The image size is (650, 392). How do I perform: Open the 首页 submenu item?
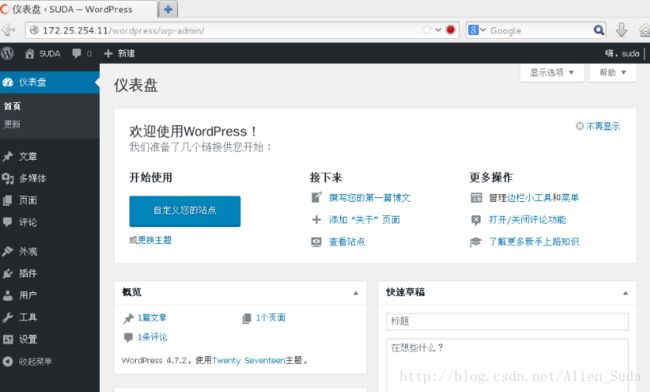12,106
